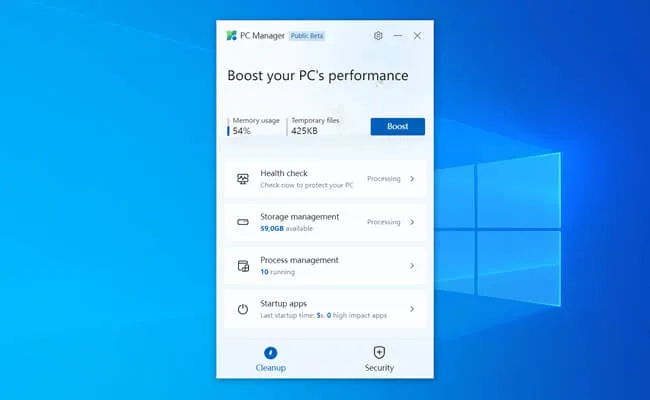This screenshot has height=400, width=650.
Task: Expand Startup apps with its chevron
Action: pyautogui.click(x=412, y=309)
